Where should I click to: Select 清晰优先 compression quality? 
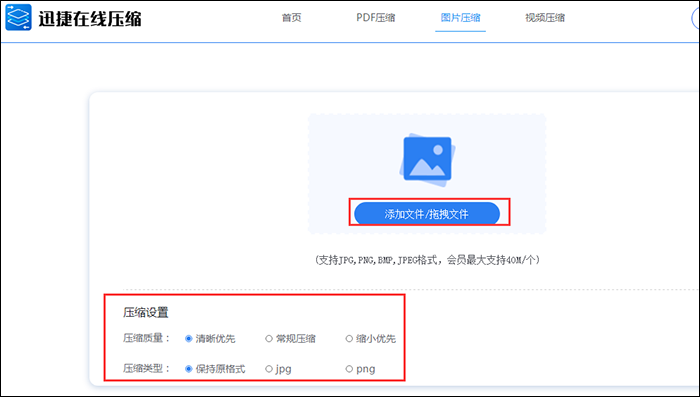[x=210, y=339]
